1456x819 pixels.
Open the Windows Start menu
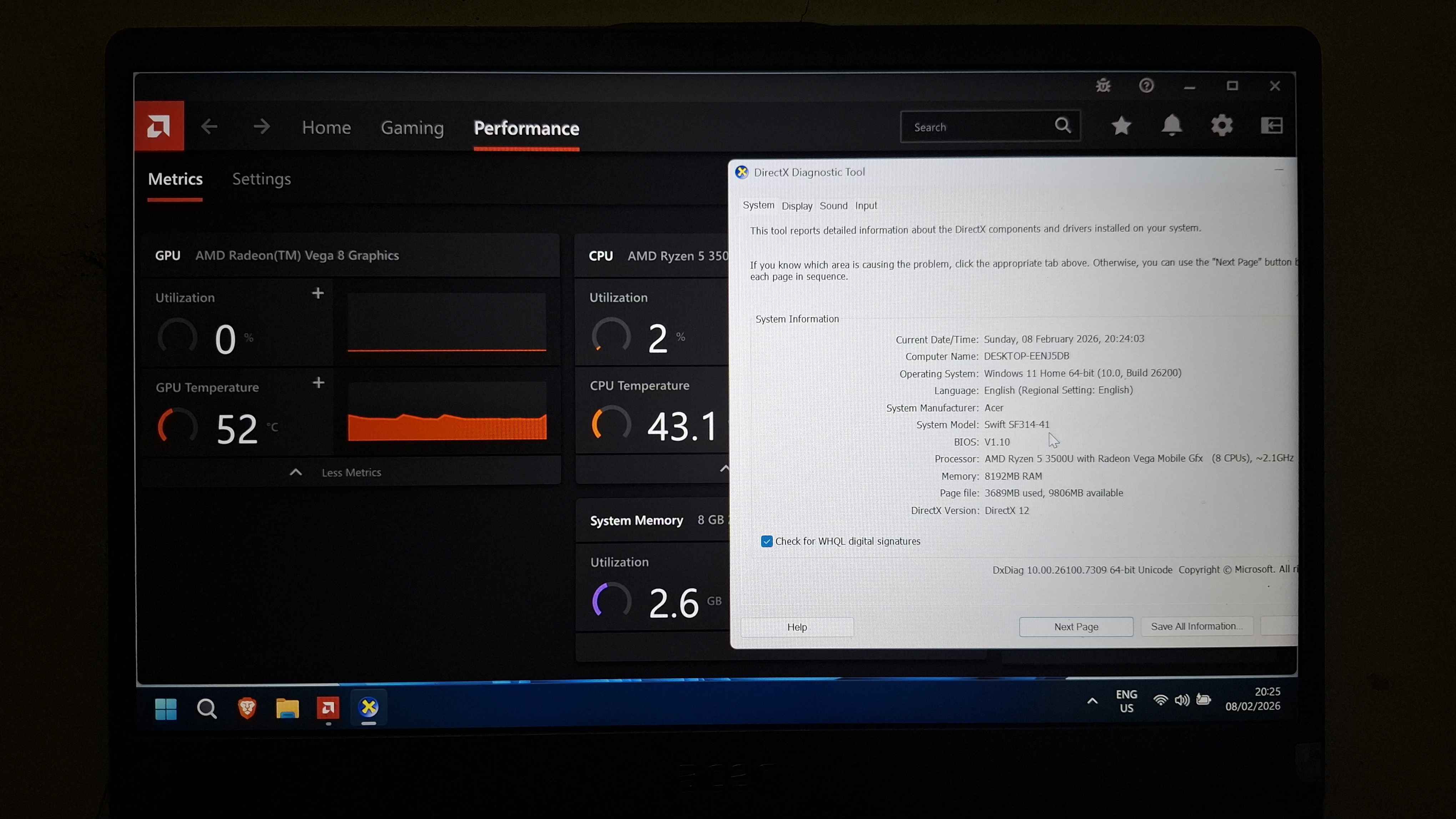[x=166, y=709]
